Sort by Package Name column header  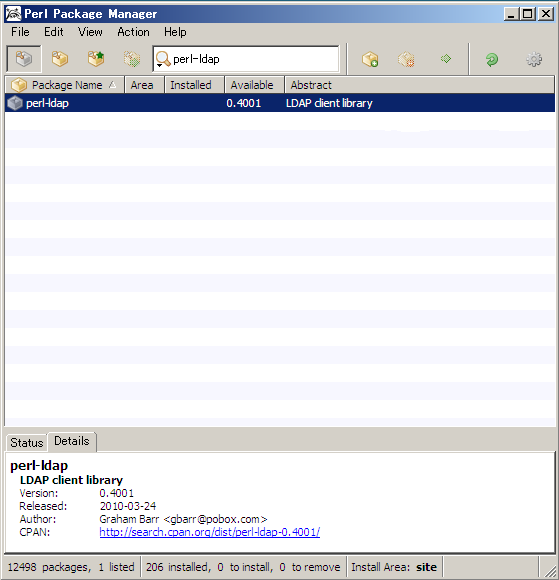tap(65, 85)
